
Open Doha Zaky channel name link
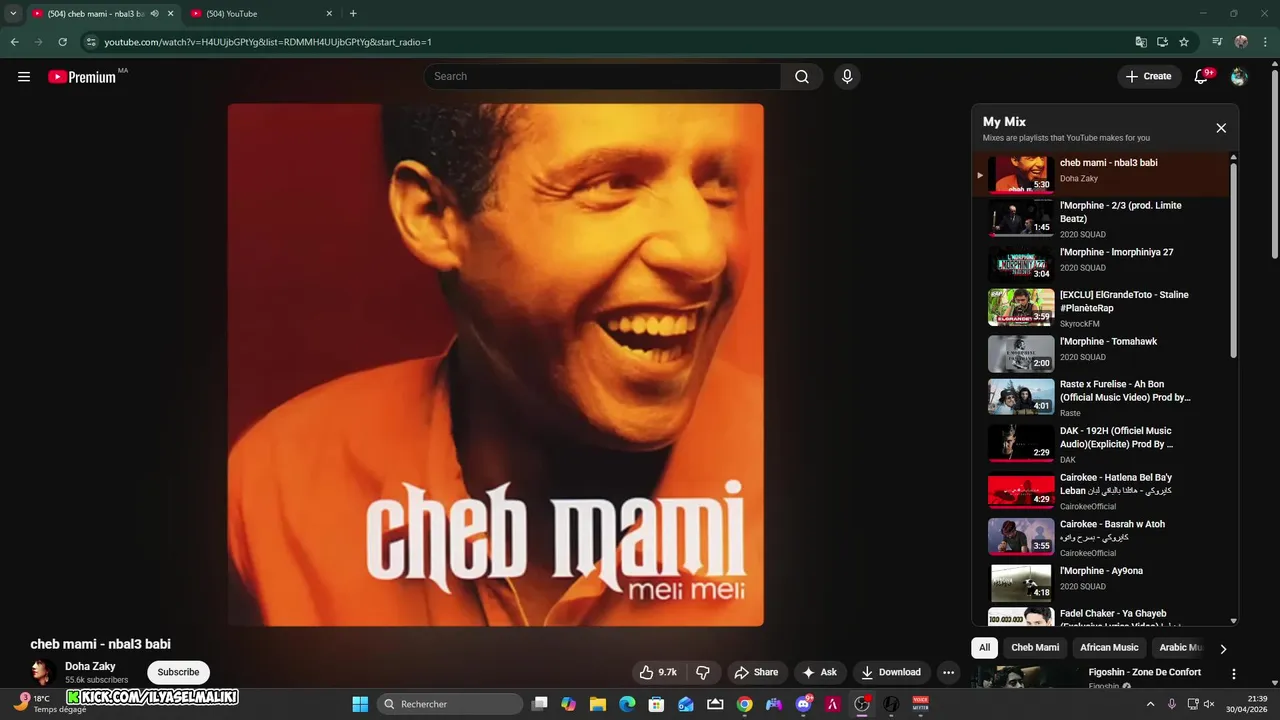90,666
